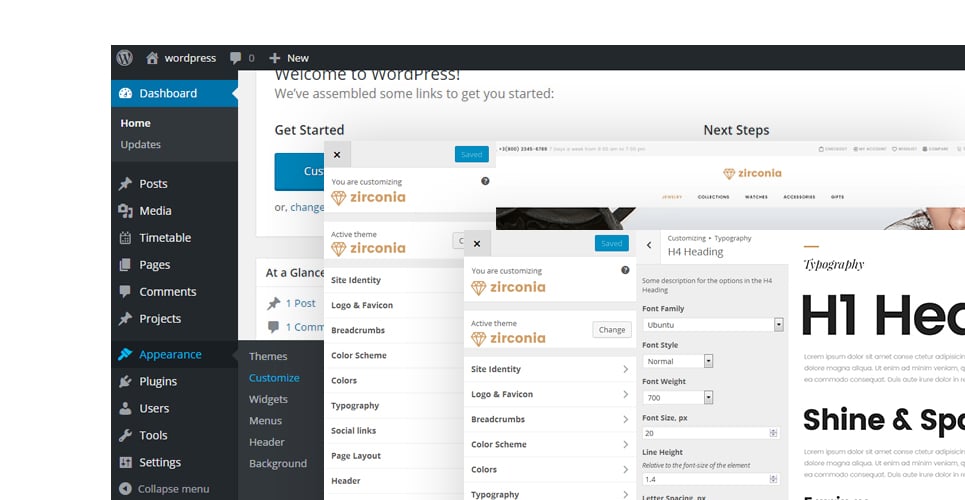This screenshot has width=965, height=500.
Task: Adjust the Font Size stepper
Action: (x=774, y=433)
